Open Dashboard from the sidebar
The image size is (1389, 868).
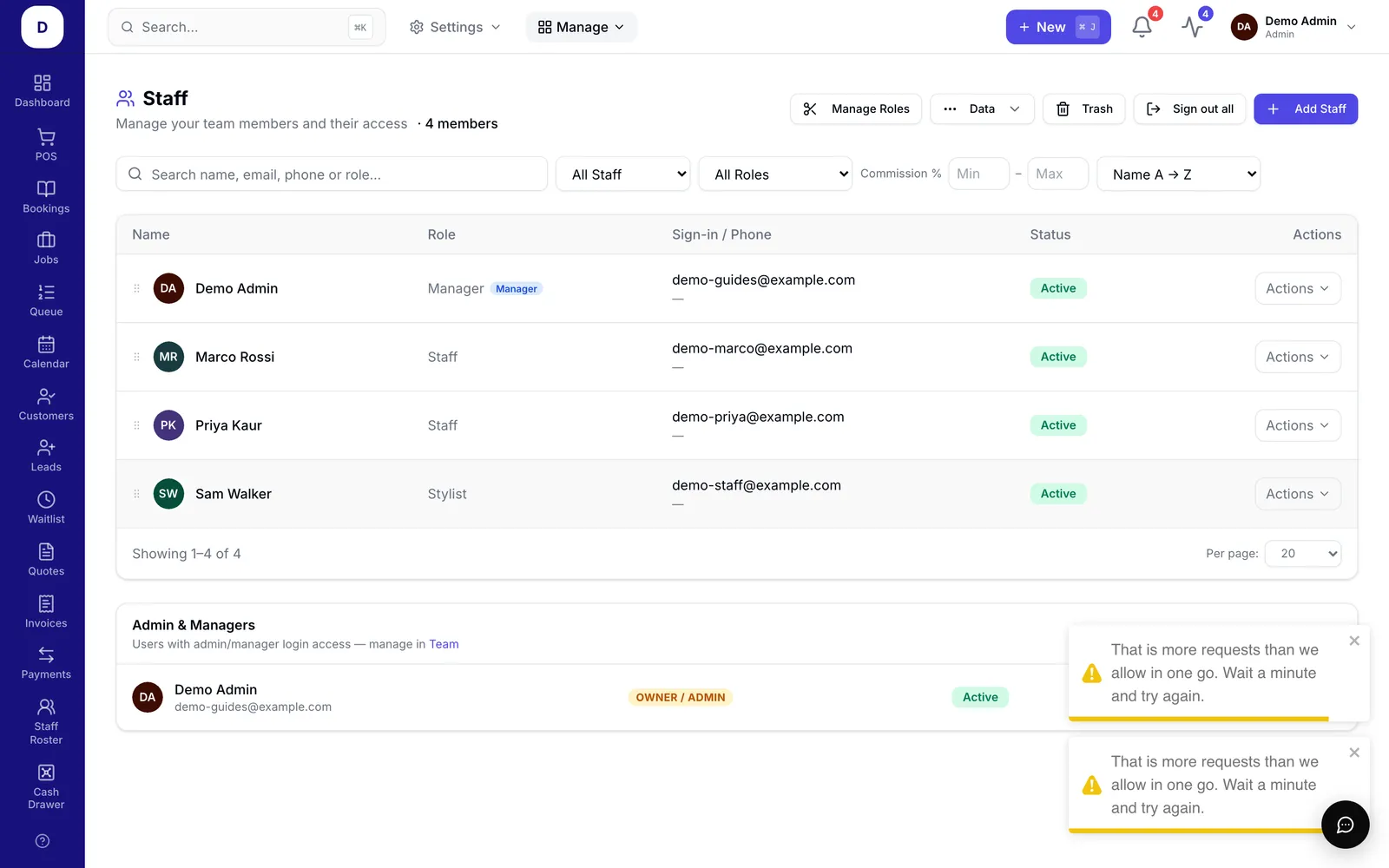click(42, 91)
